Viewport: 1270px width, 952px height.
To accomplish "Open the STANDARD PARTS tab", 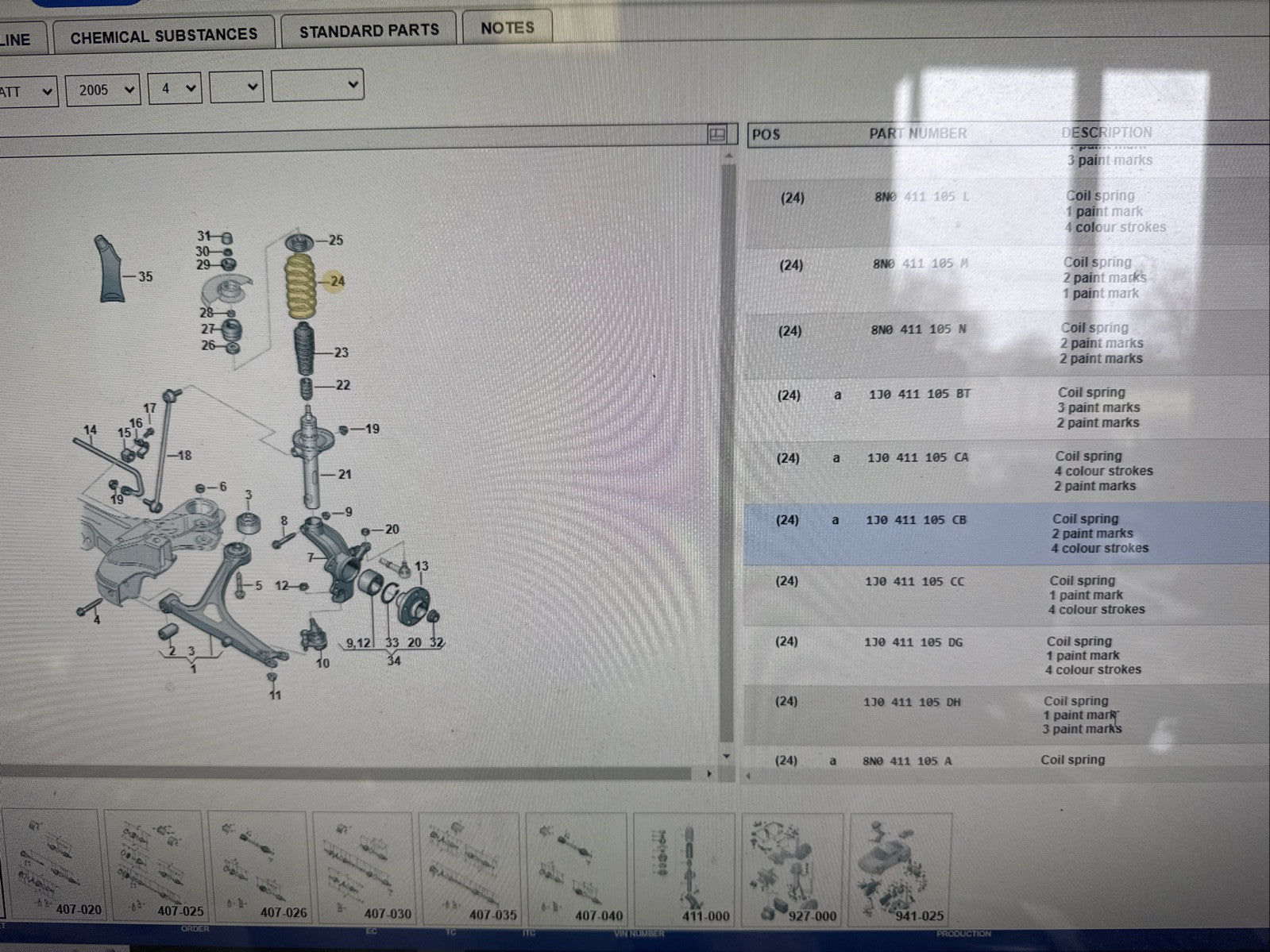I will point(369,31).
